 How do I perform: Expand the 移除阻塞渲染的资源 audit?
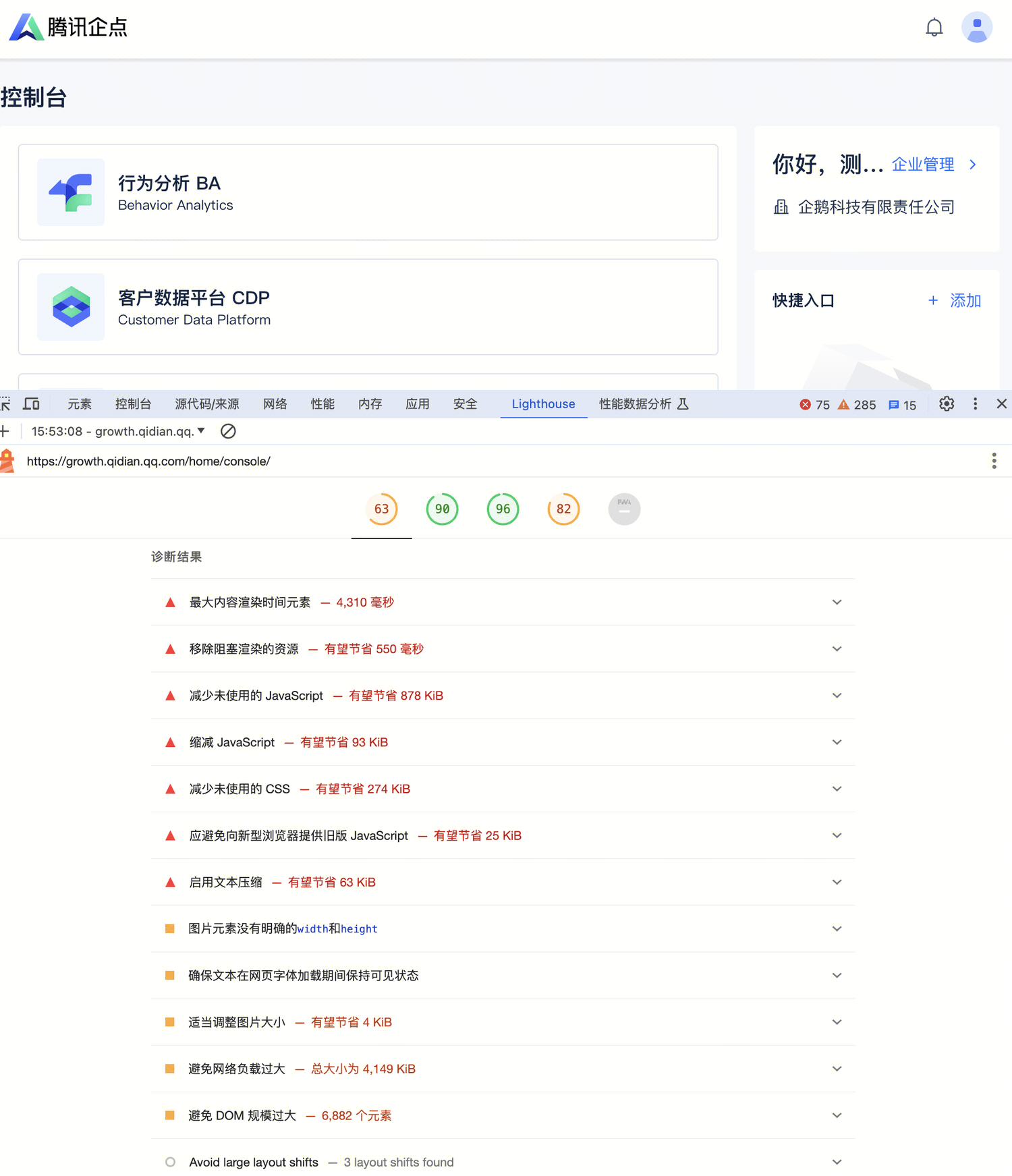[x=503, y=648]
